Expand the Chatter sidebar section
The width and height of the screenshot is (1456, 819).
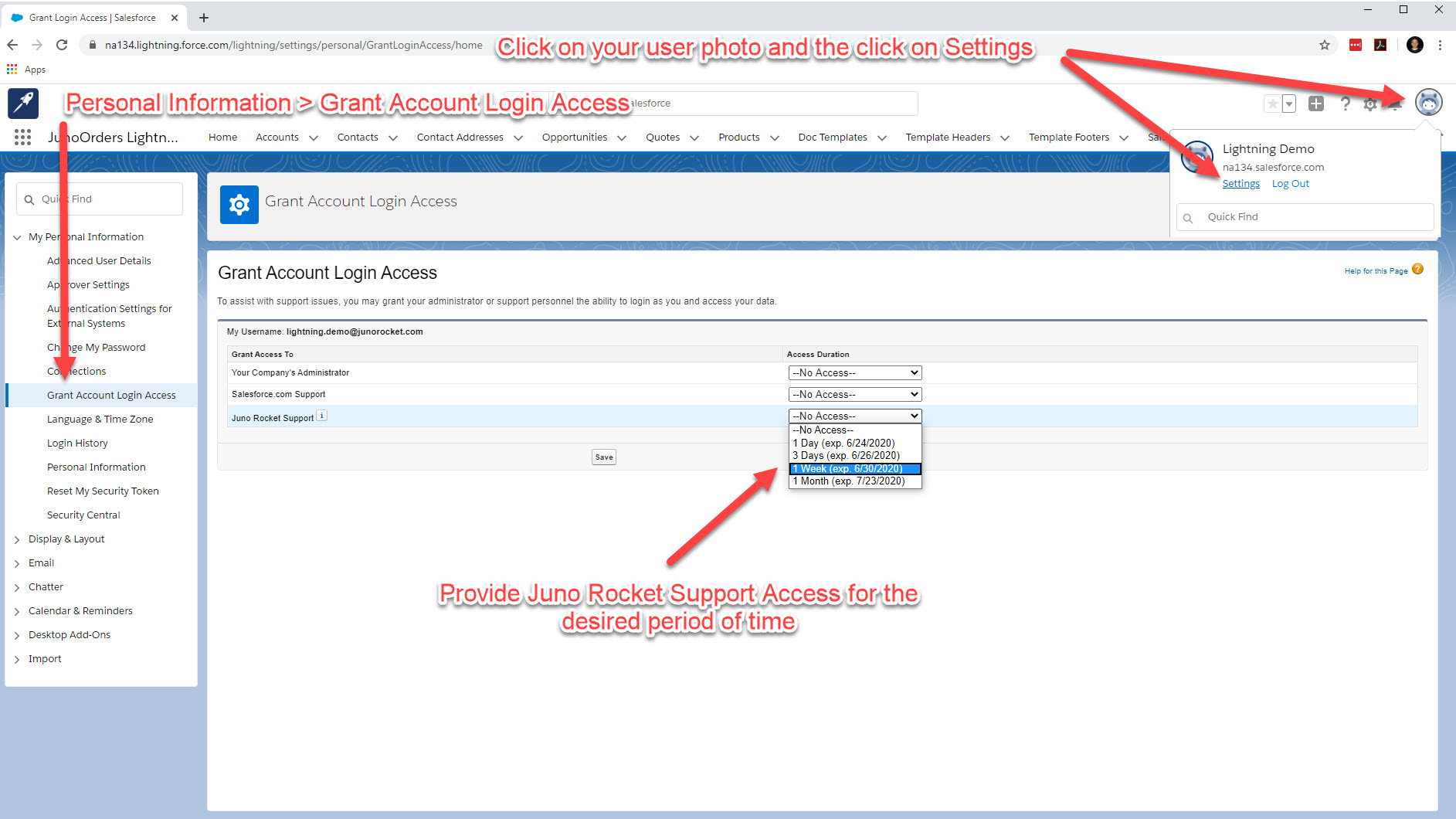coord(17,586)
